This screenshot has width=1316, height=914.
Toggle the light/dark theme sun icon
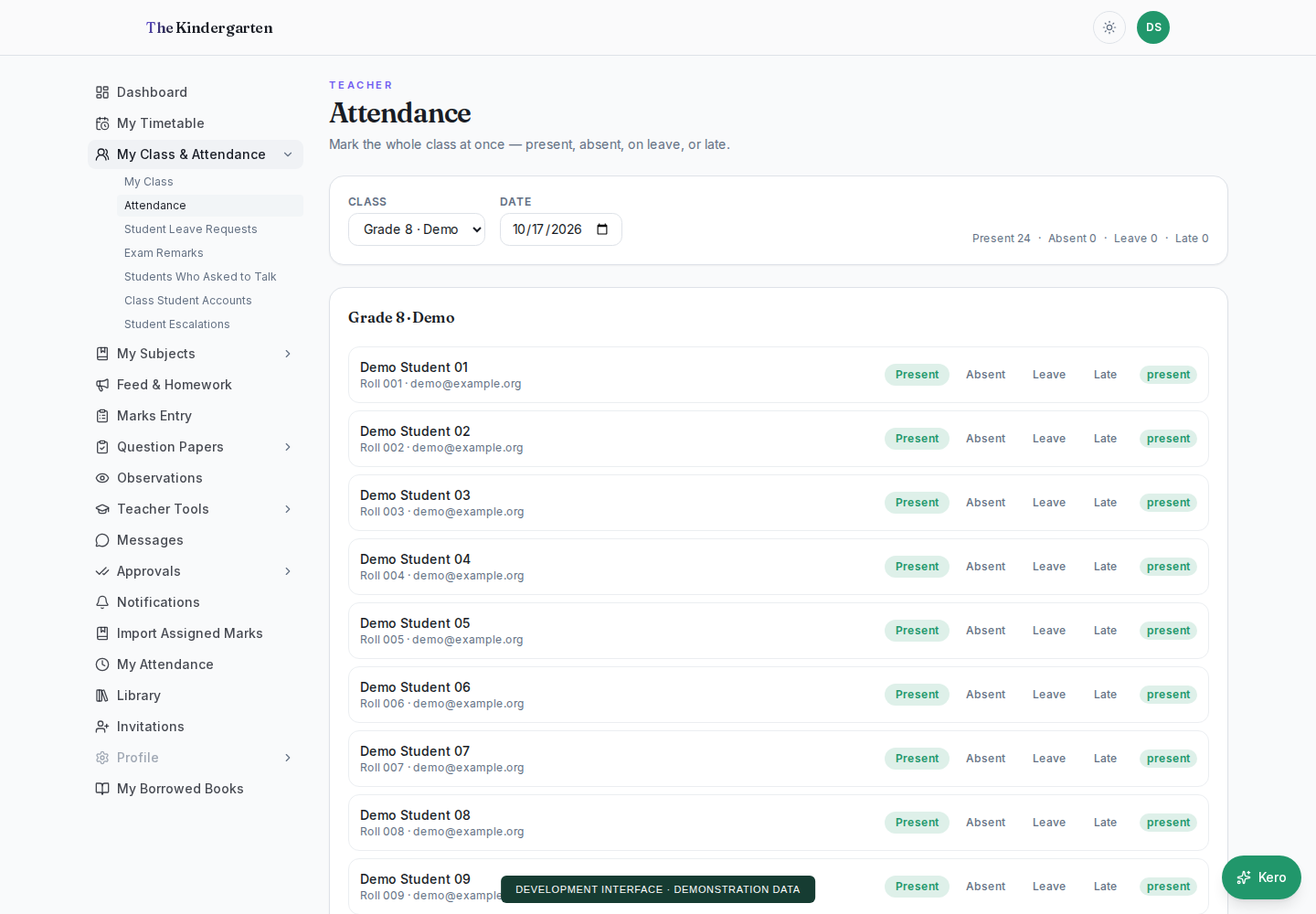pos(1109,27)
